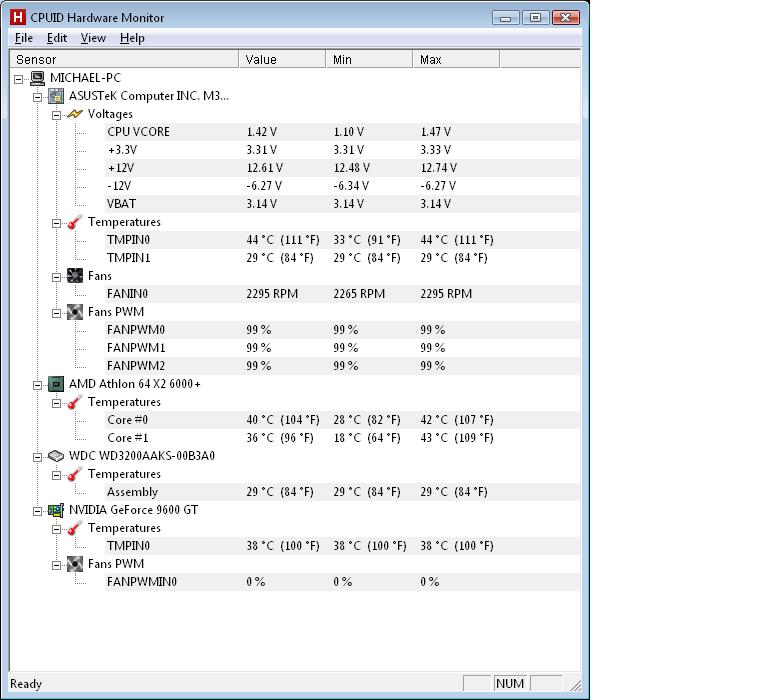Viewport: 779px width, 700px height.
Task: Select the -12V voltage row
Action: point(342,186)
